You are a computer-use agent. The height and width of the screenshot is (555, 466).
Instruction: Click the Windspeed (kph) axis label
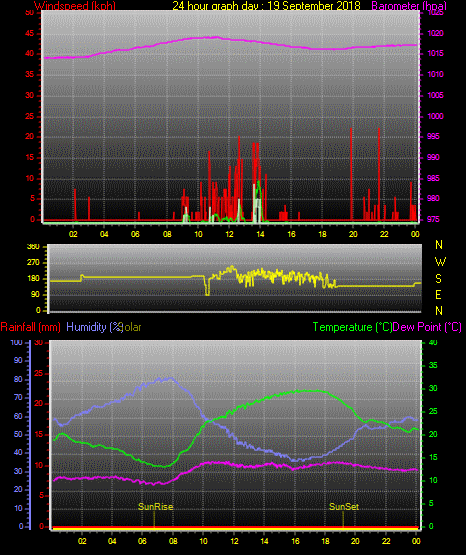(x=75, y=6)
